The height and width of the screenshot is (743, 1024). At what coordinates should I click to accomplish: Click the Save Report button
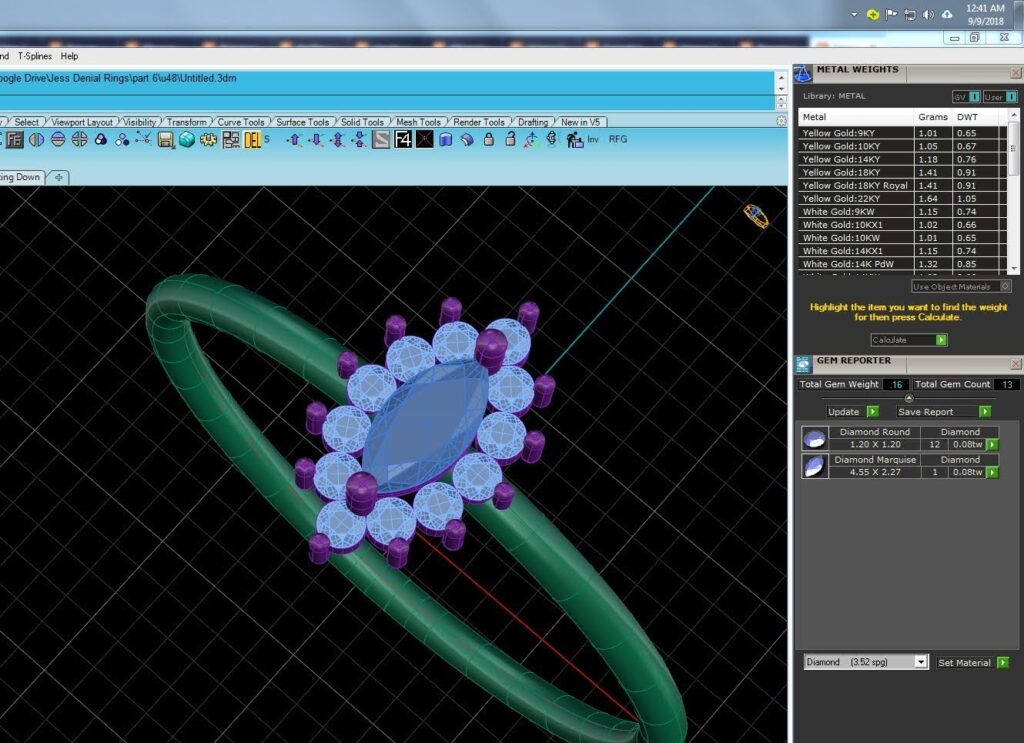coord(943,411)
